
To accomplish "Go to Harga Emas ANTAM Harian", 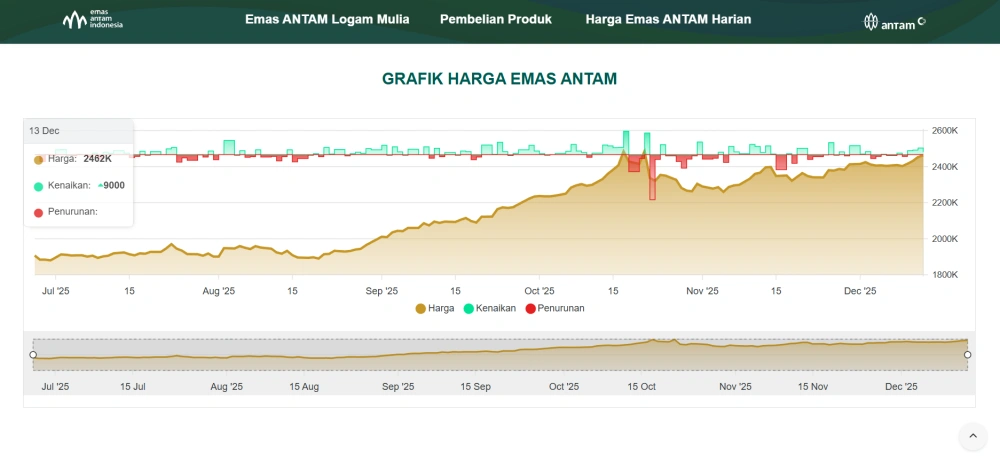I will pos(668,19).
